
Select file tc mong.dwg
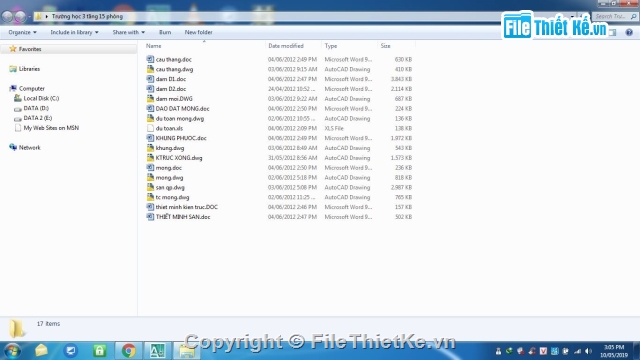(x=172, y=197)
